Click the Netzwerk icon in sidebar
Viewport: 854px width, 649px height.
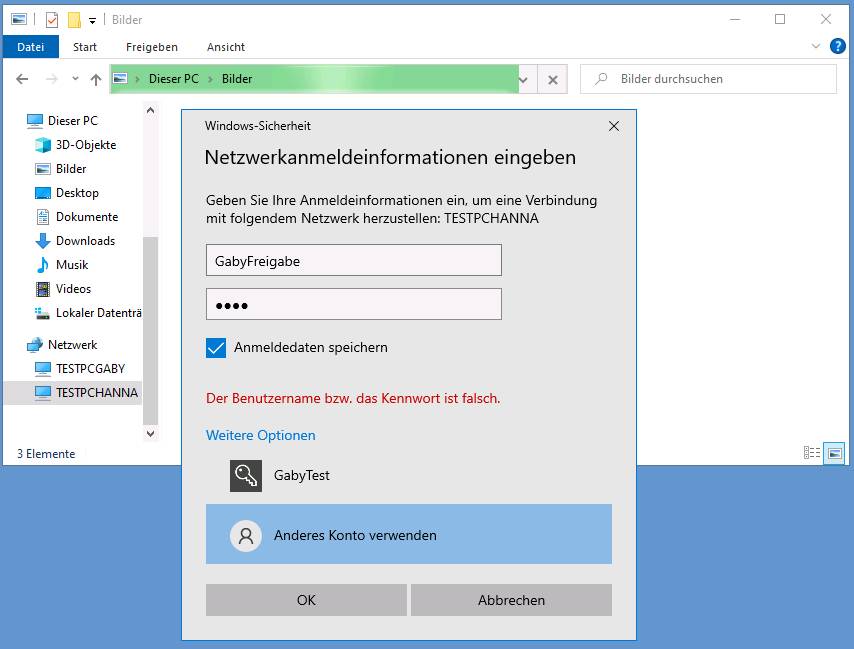35,345
